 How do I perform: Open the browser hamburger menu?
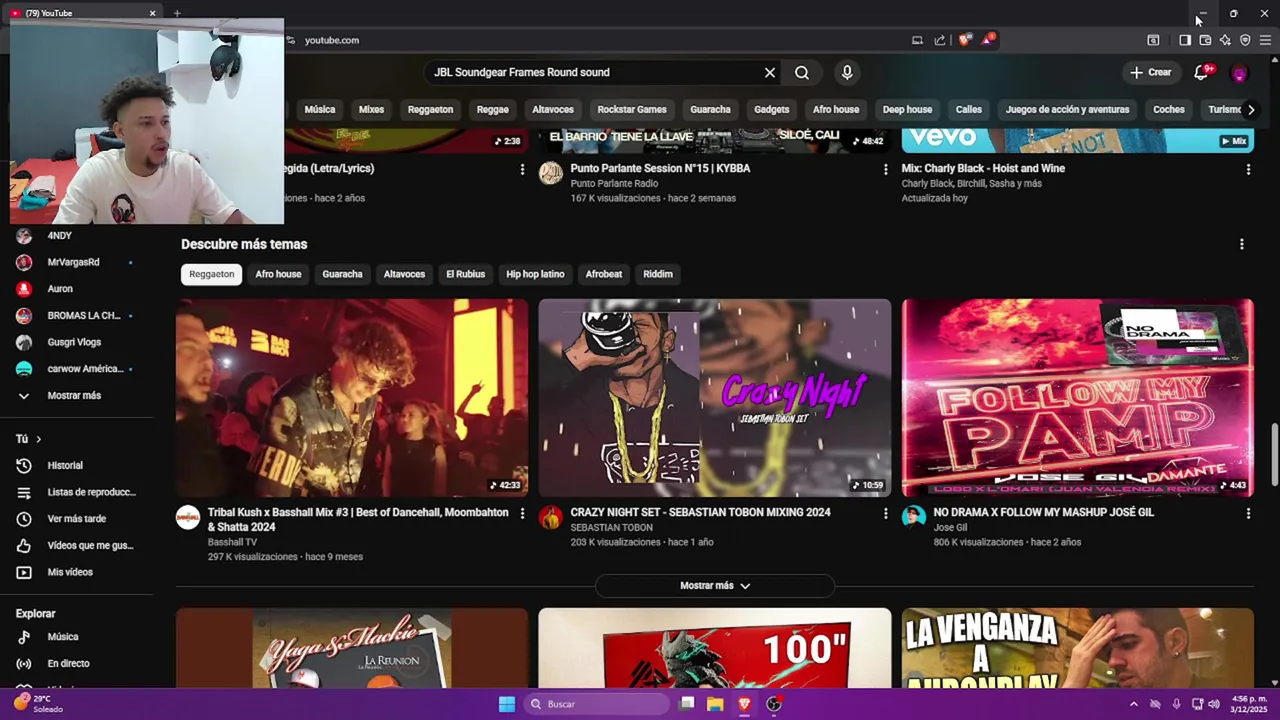[1265, 40]
